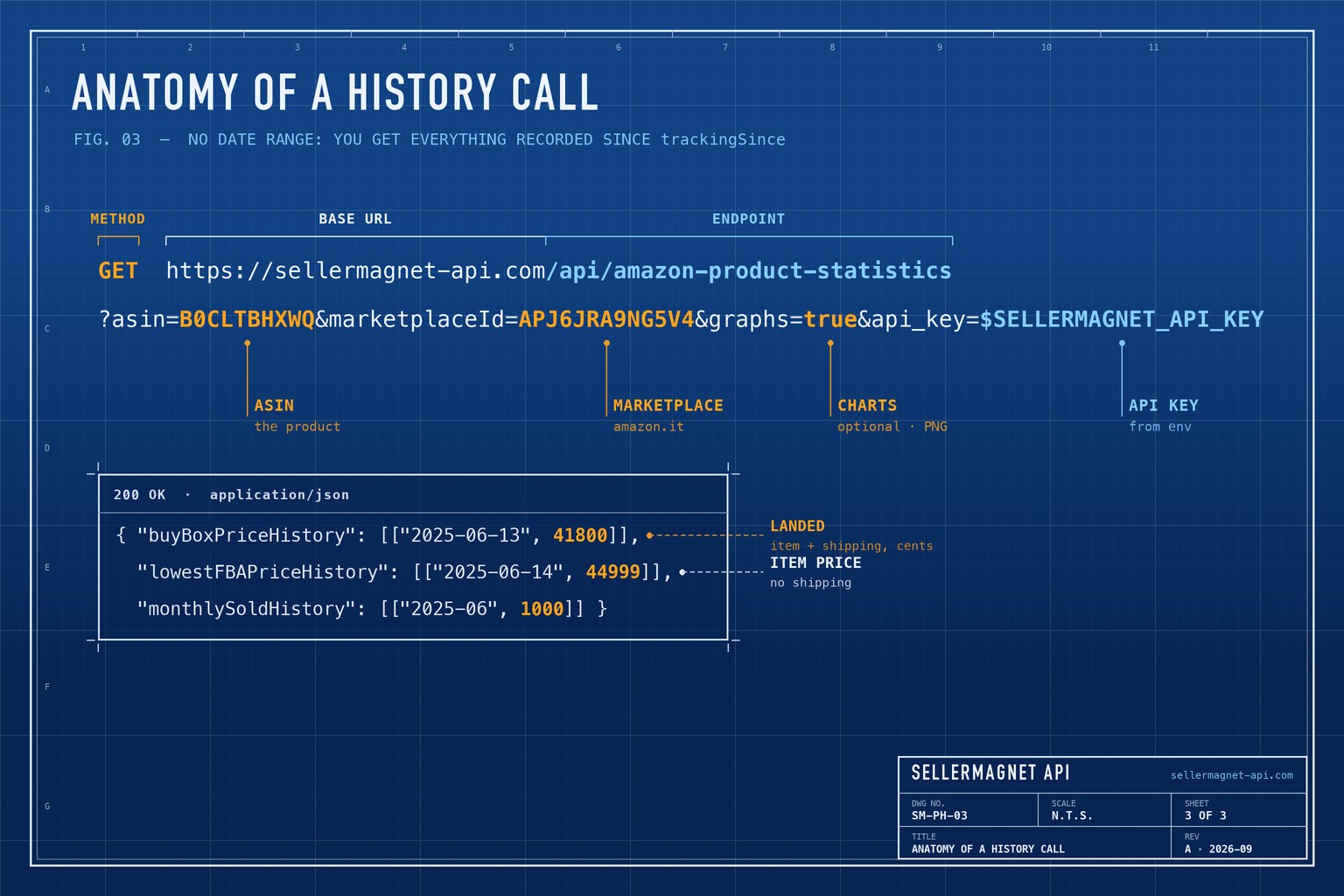Screen dimensions: 1344x896
Task: Select the ASIN value "B0CLTBHXWQ"
Action: (247, 319)
